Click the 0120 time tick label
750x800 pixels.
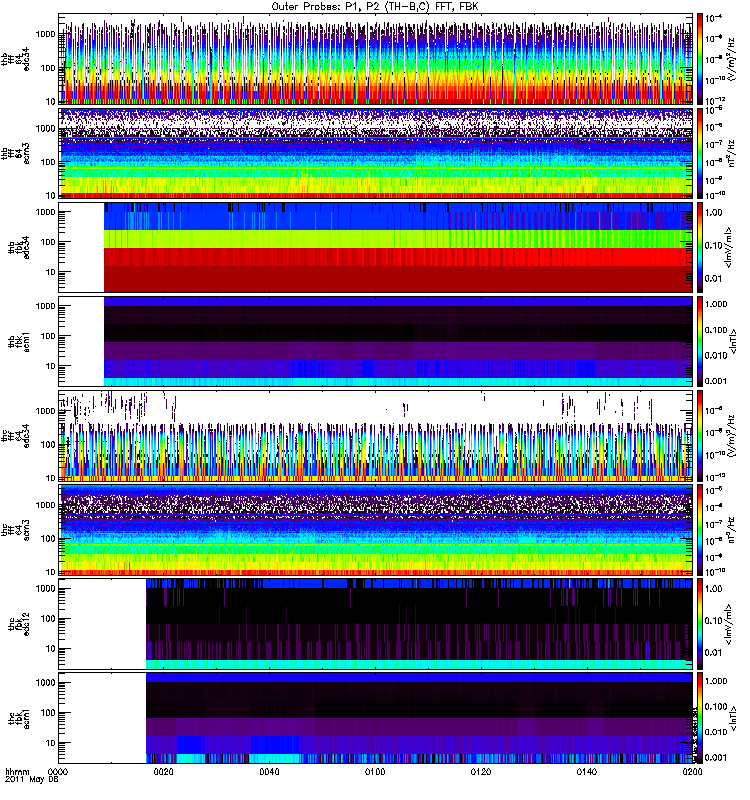click(481, 772)
